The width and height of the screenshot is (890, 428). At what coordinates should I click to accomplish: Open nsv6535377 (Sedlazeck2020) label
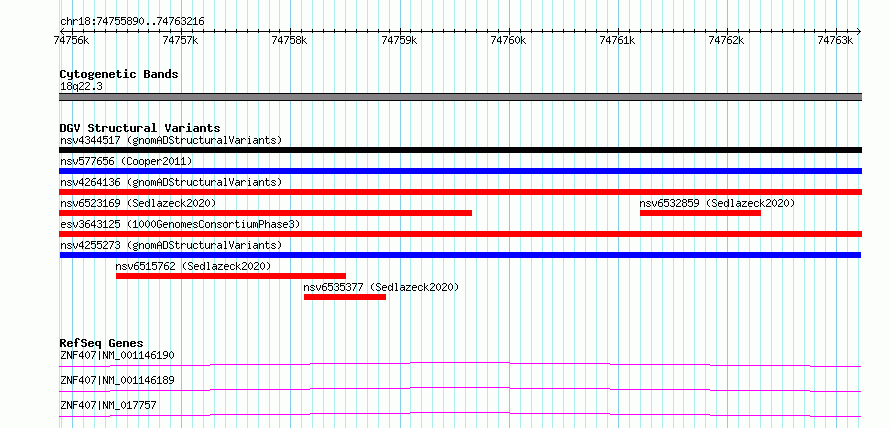(x=381, y=287)
